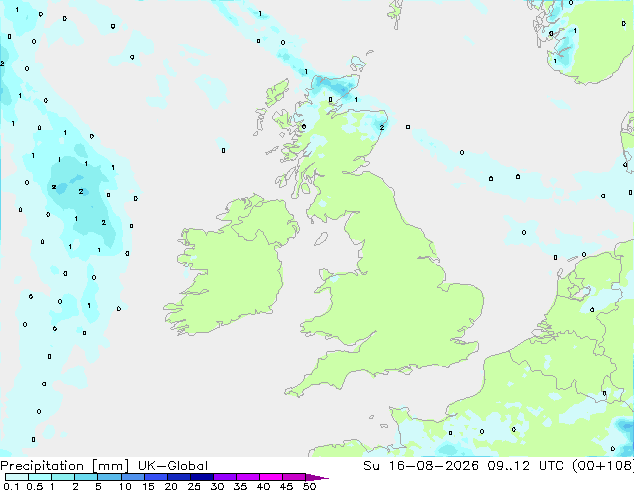Click the "Precipitation [mm]" title text
The width and height of the screenshot is (634, 490).
click(x=65, y=466)
